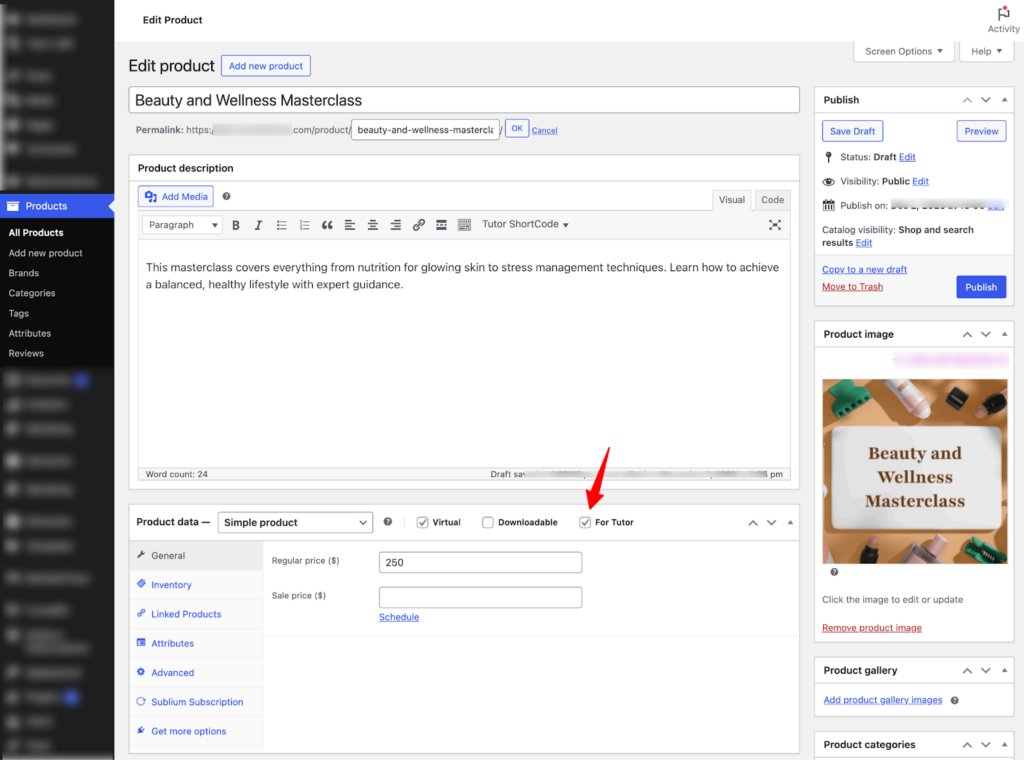
Task: Center align the description text
Action: 373,225
